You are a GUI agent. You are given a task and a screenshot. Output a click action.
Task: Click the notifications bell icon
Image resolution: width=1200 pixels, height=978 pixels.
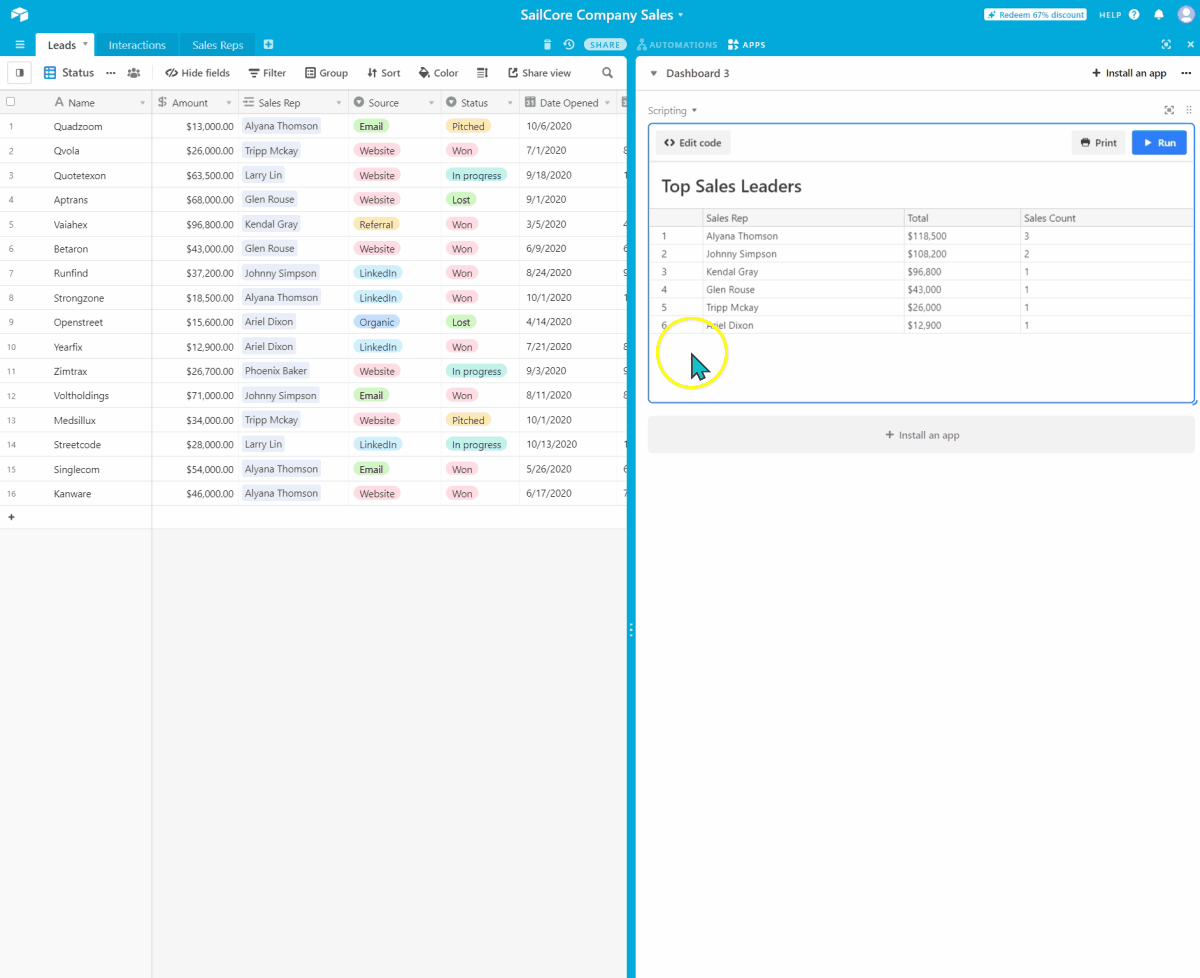[x=1159, y=15]
